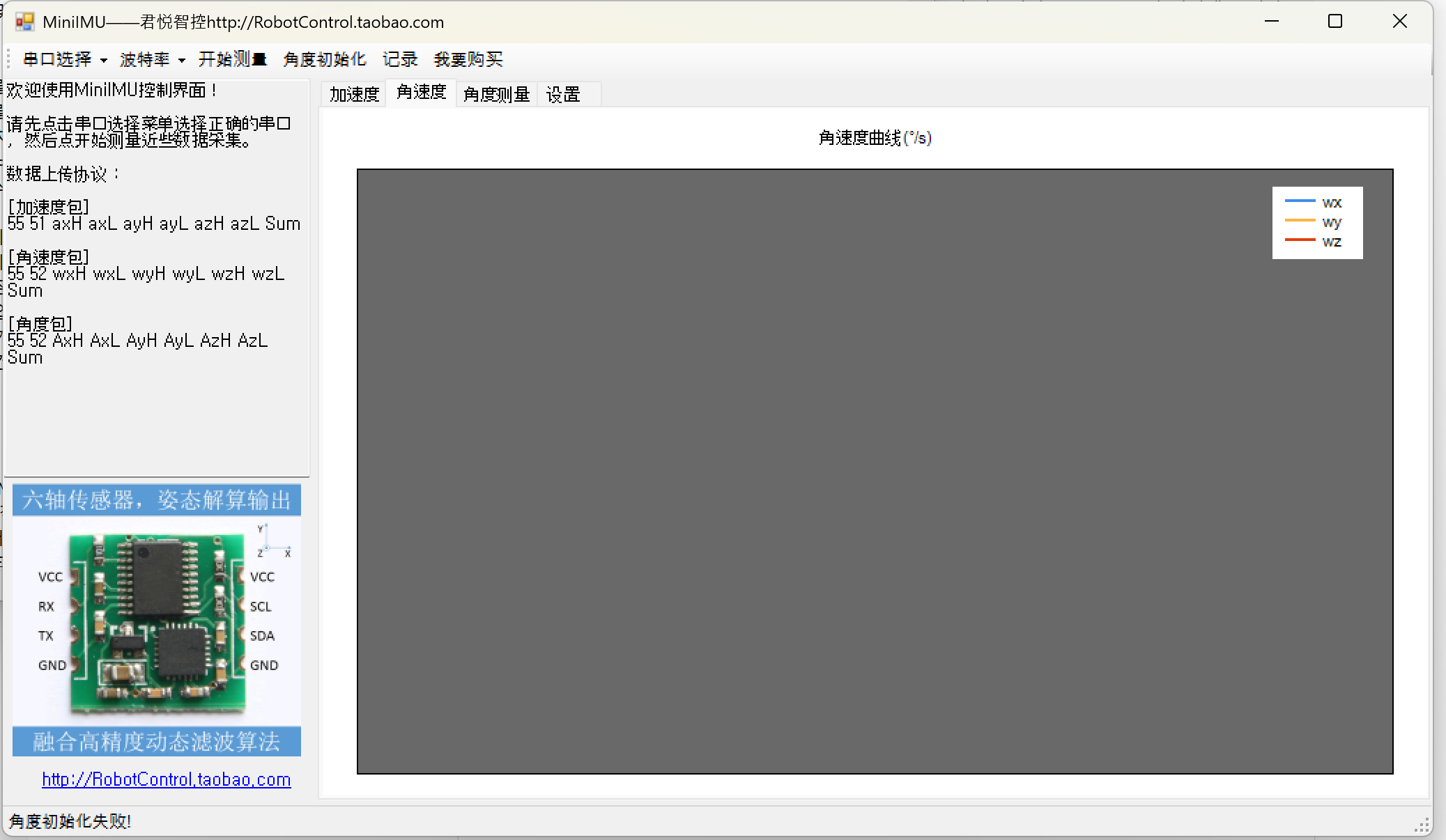Image resolution: width=1446 pixels, height=840 pixels.
Task: Click the toolbar drag grip handle
Action: (x=8, y=59)
